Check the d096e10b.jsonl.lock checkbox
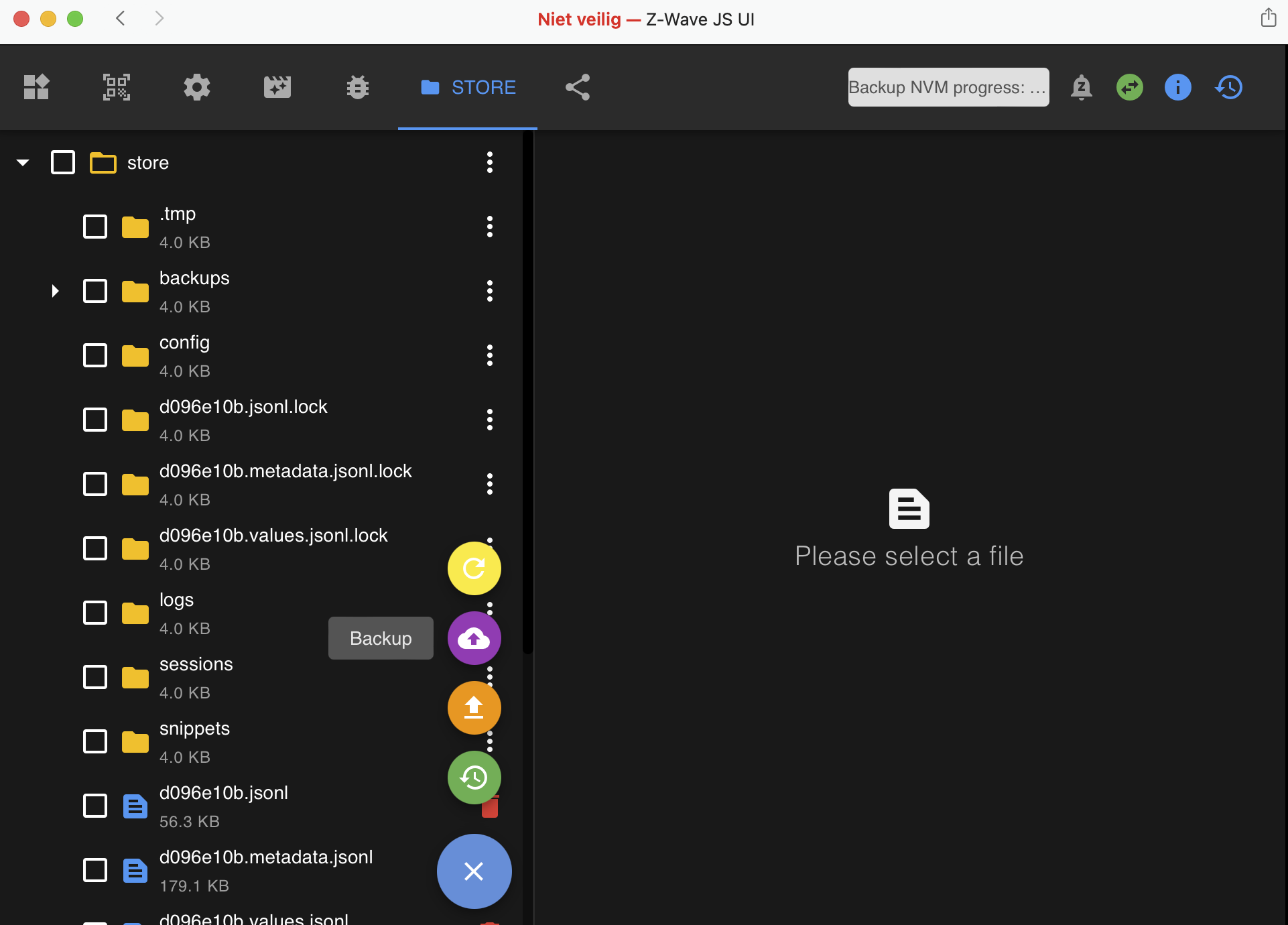This screenshot has width=1288, height=925. [95, 420]
